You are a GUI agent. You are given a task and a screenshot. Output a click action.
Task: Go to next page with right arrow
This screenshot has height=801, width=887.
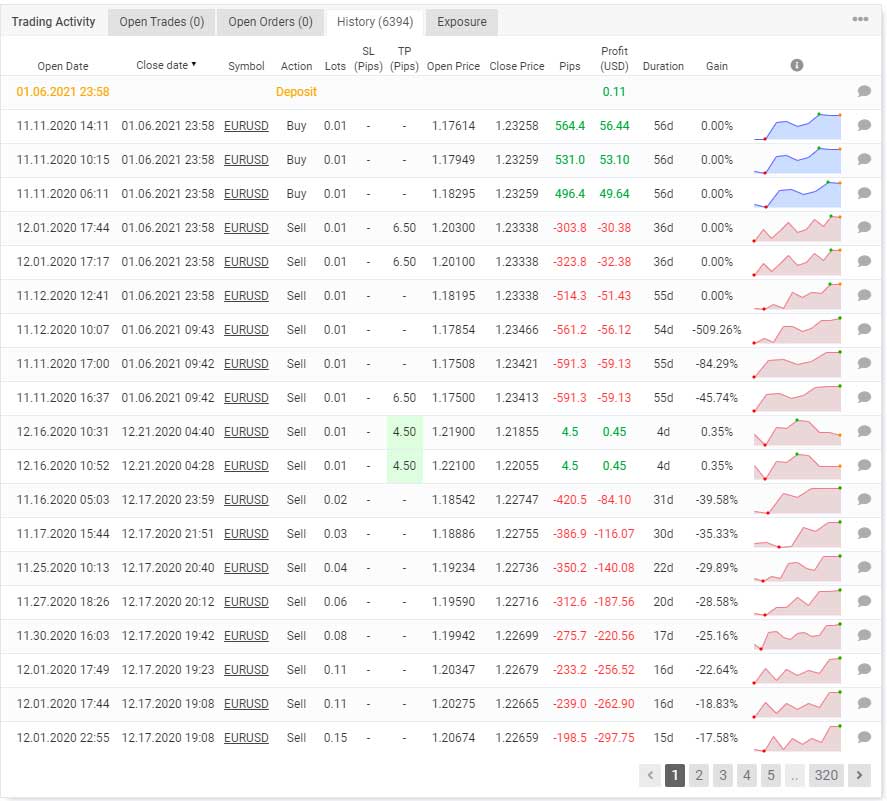858,775
